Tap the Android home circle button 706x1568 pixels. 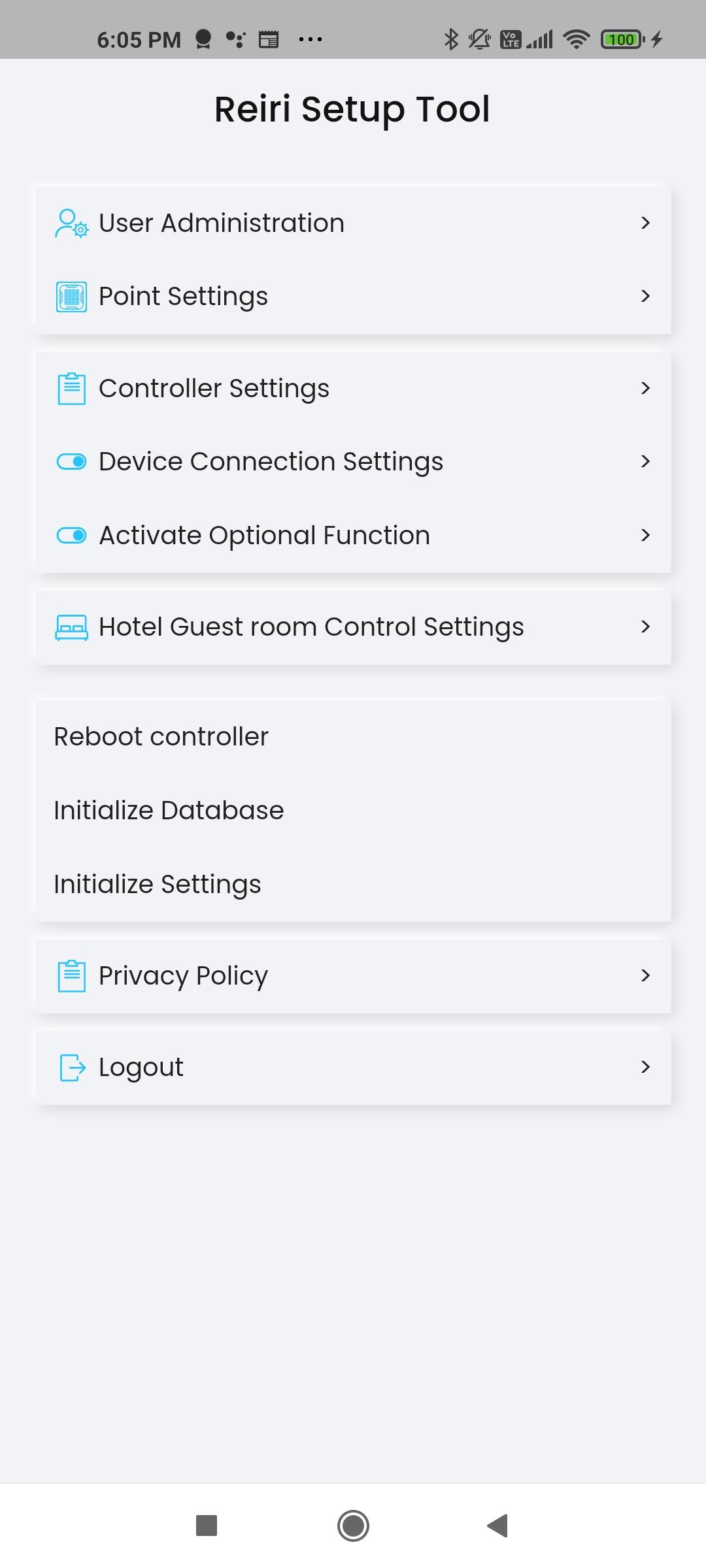click(x=353, y=1526)
